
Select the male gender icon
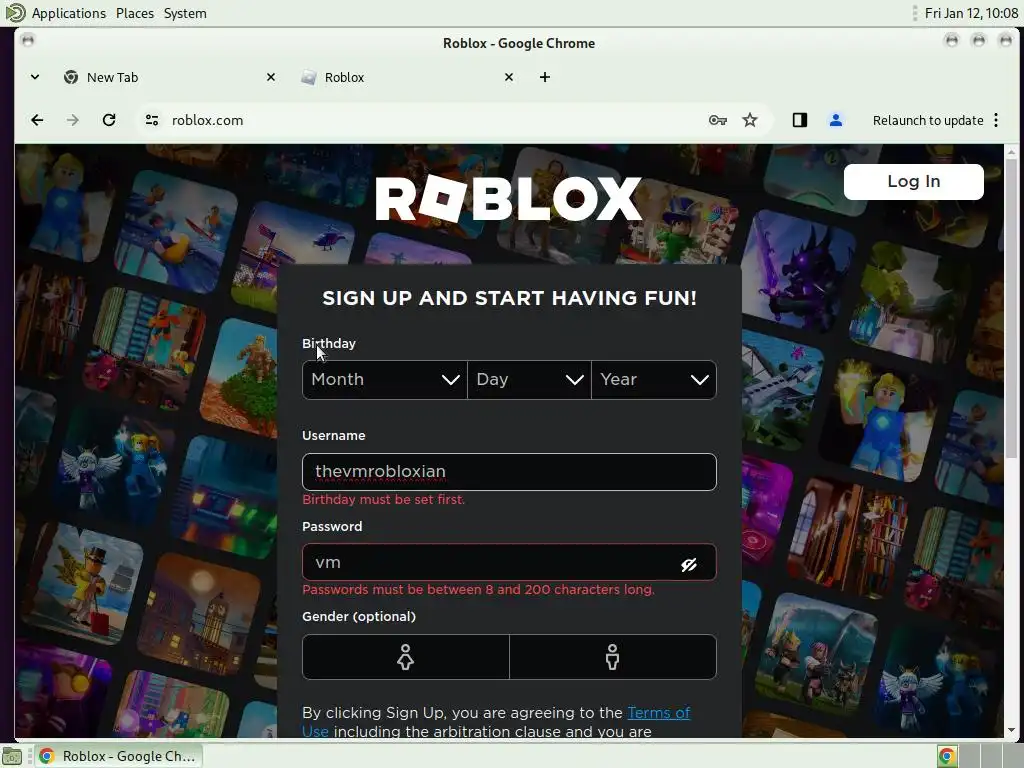[x=613, y=657]
